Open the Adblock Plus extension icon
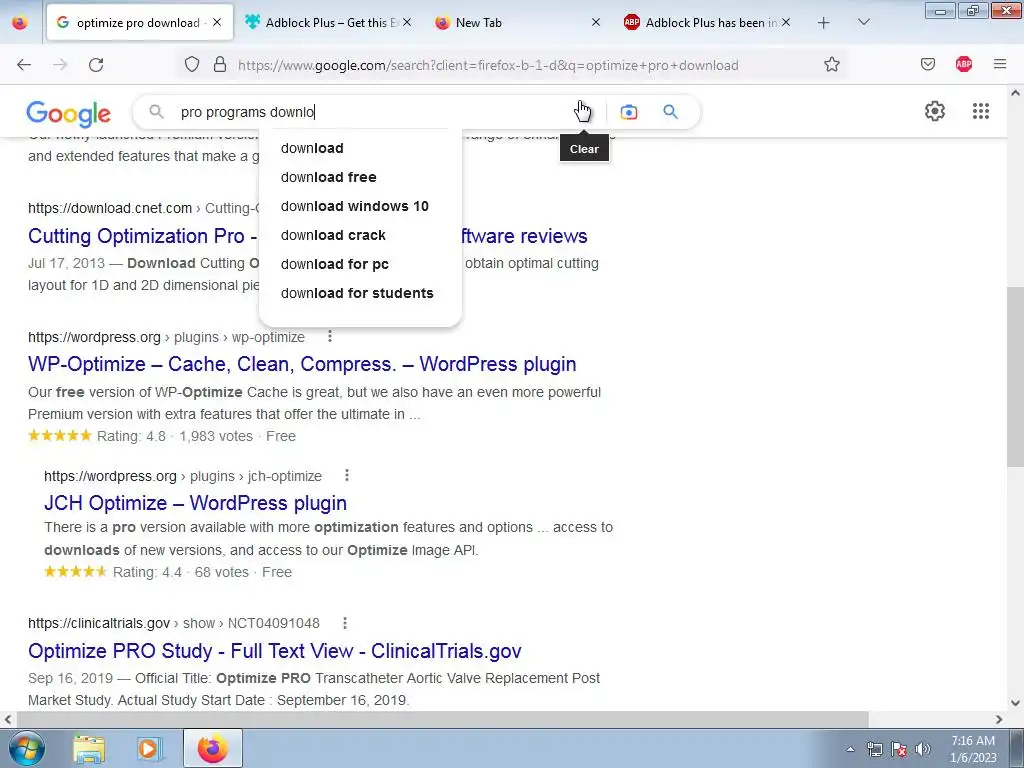 [964, 65]
